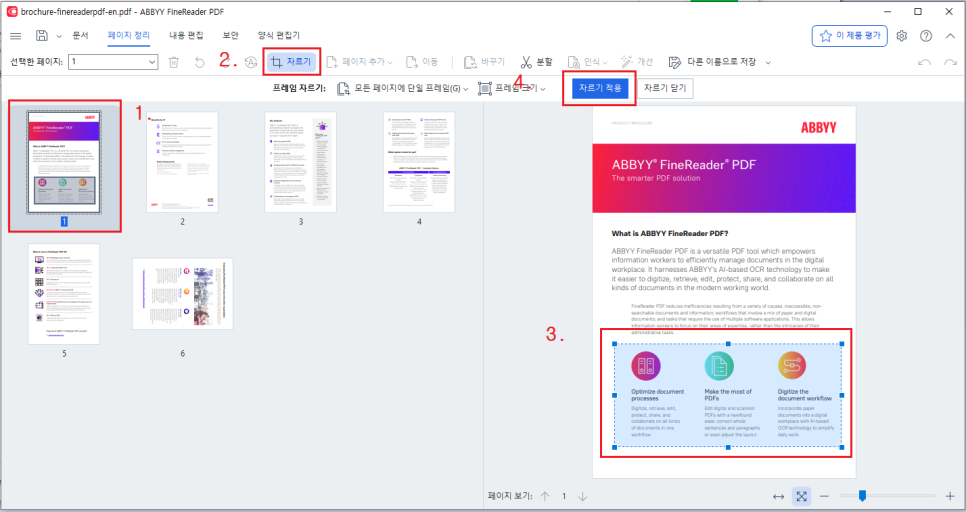Click the 페이지 보기: label
Image resolution: width=966 pixels, height=512 pixels.
click(x=510, y=496)
